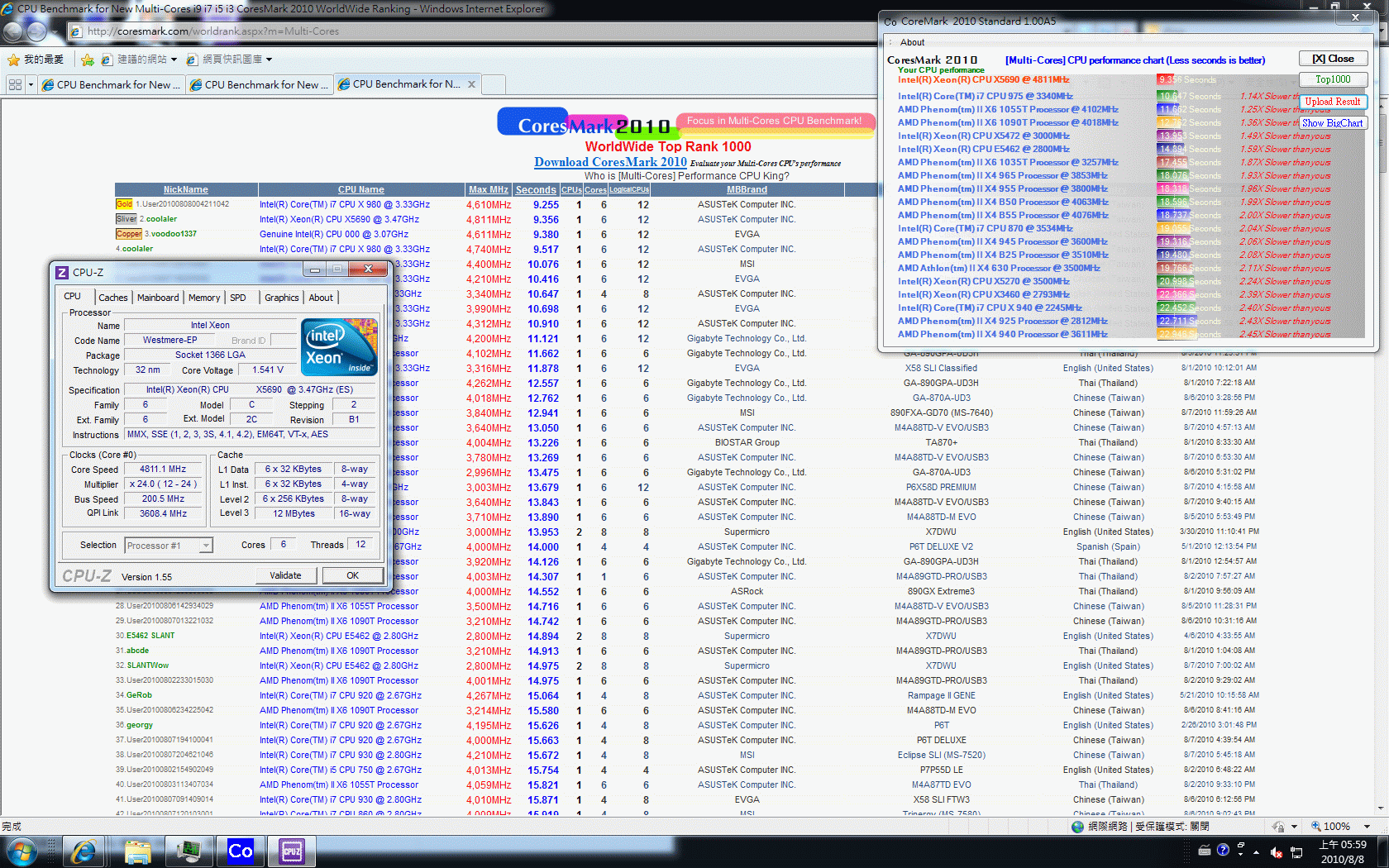The image size is (1389, 868).
Task: Click the CPU-Z taskbar icon
Action: click(x=292, y=851)
